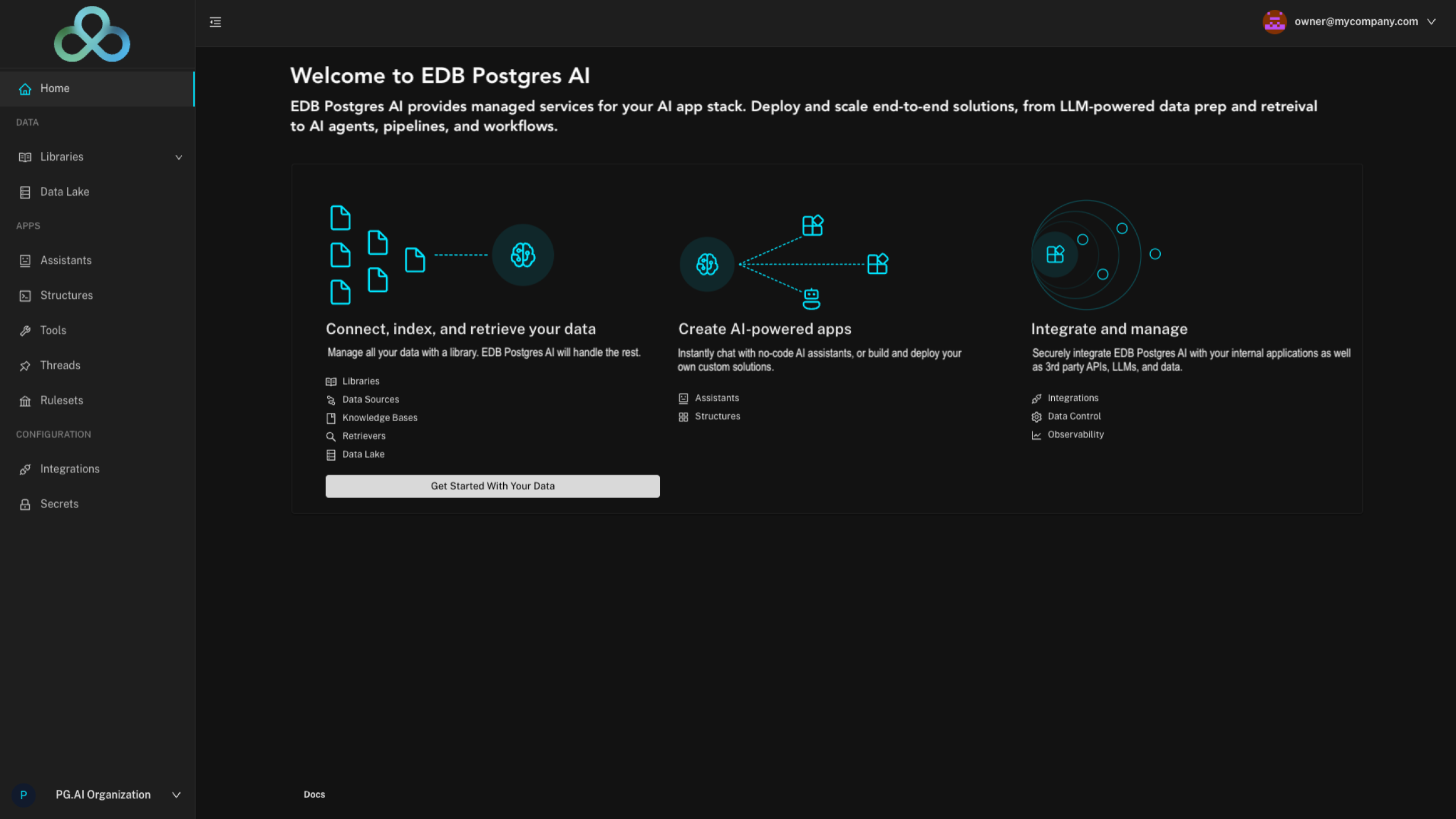Click the owner@mycompany.com account label
The width and height of the screenshot is (1456, 819).
tap(1356, 22)
